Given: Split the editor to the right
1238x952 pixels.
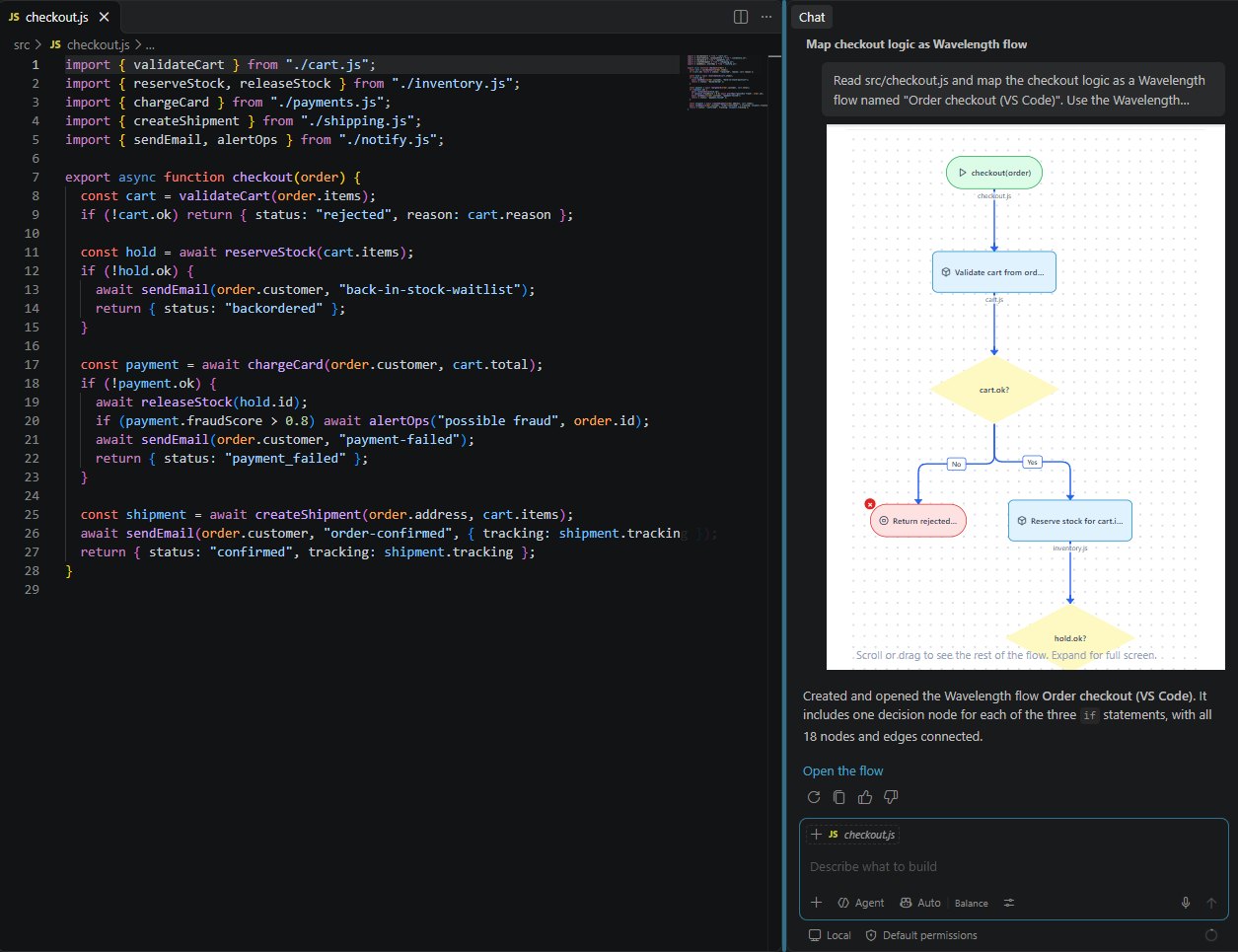Looking at the screenshot, I should [741, 17].
